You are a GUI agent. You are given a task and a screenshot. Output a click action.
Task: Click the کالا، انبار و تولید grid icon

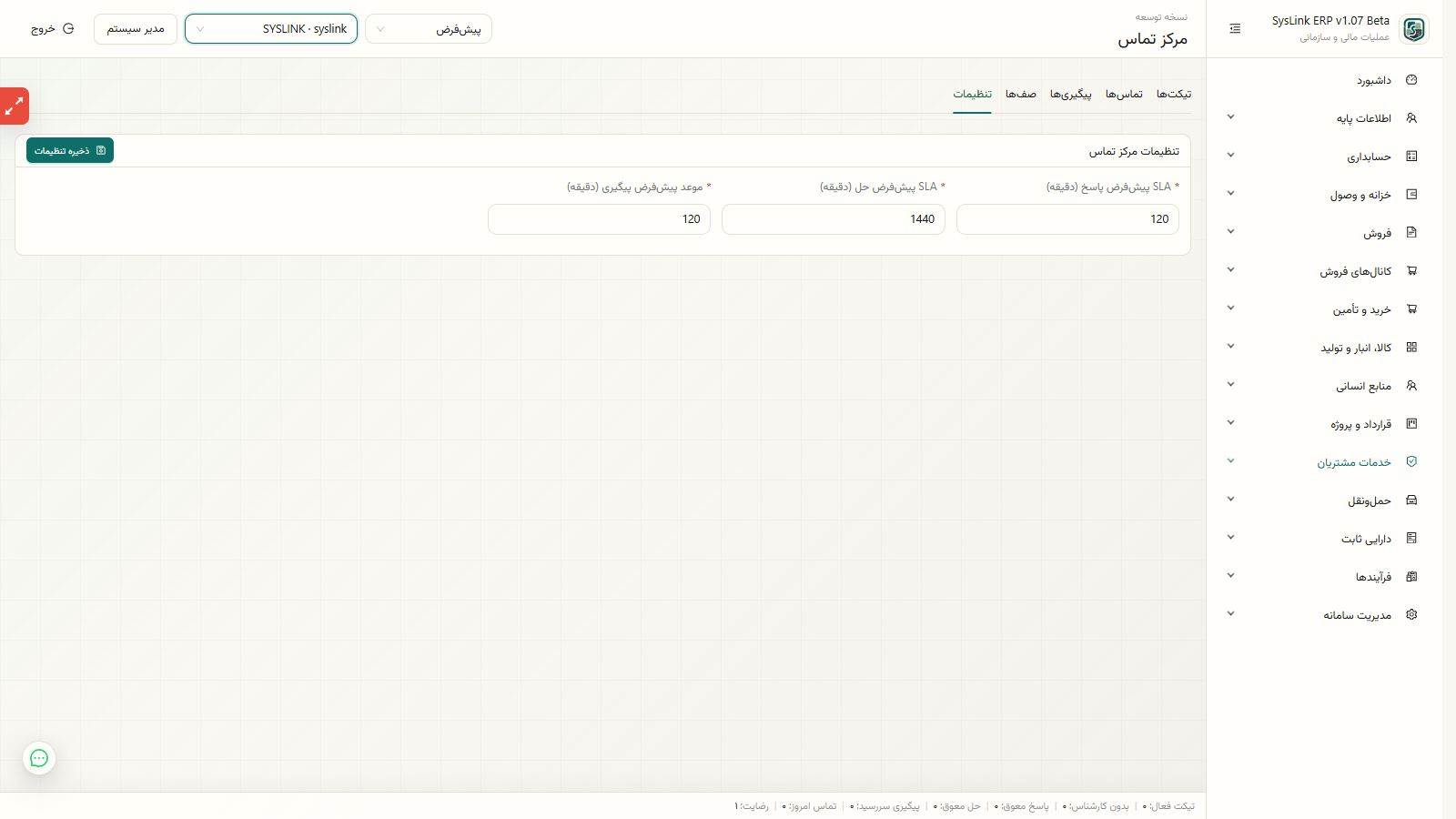[x=1411, y=348]
